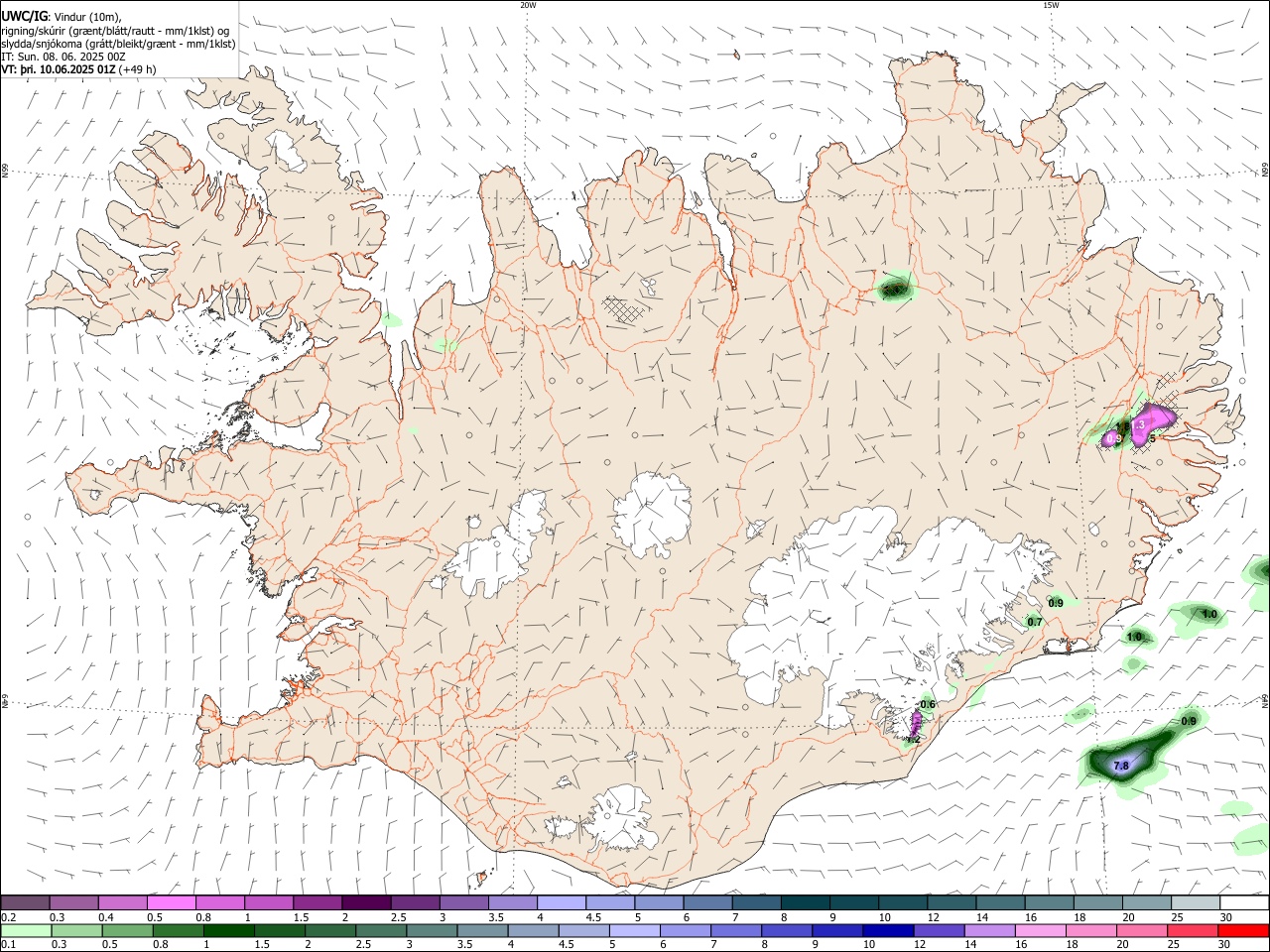Select the periwinkle 6 swatch in rain row

click(685, 930)
